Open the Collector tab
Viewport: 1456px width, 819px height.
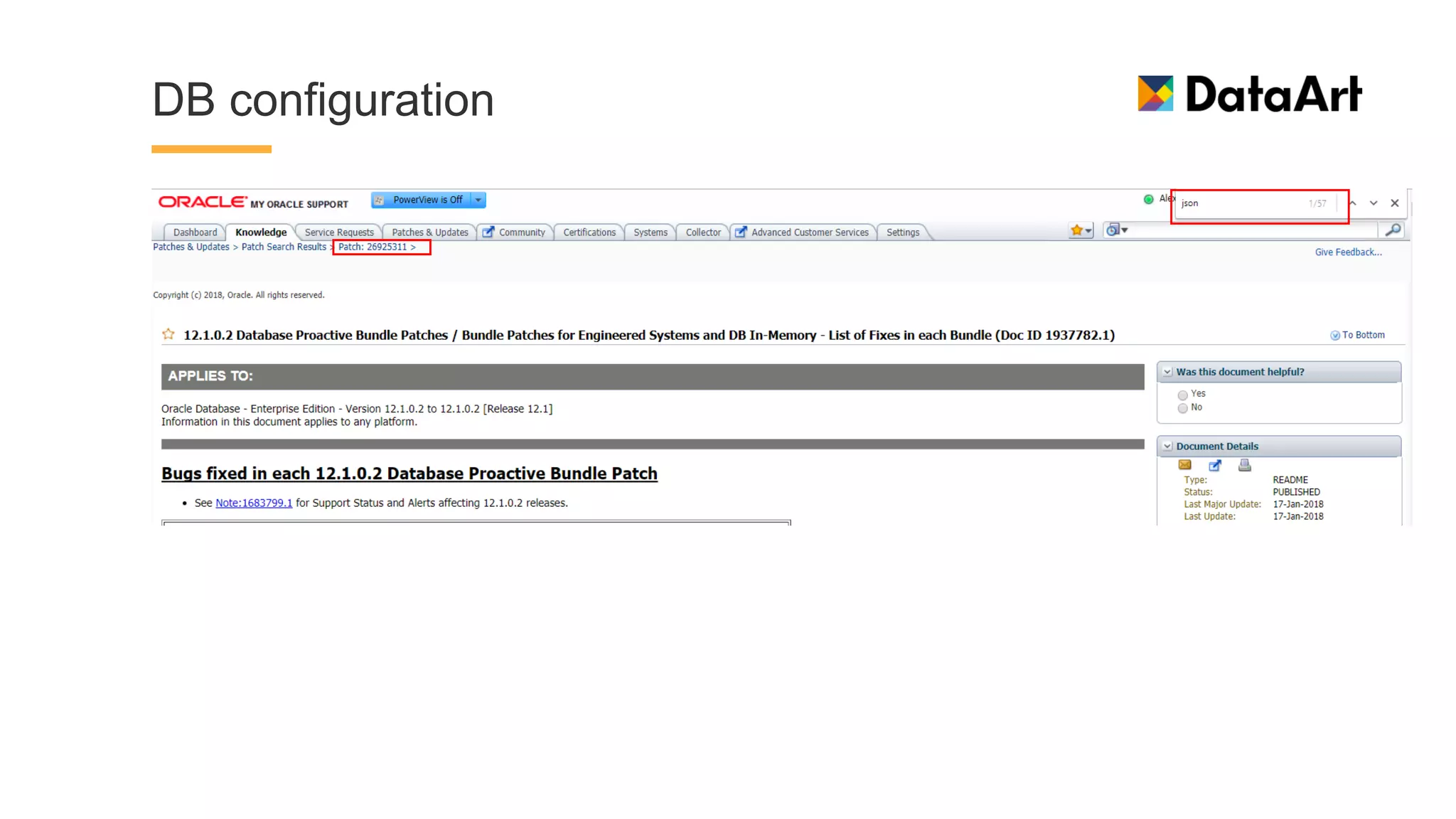point(703,232)
